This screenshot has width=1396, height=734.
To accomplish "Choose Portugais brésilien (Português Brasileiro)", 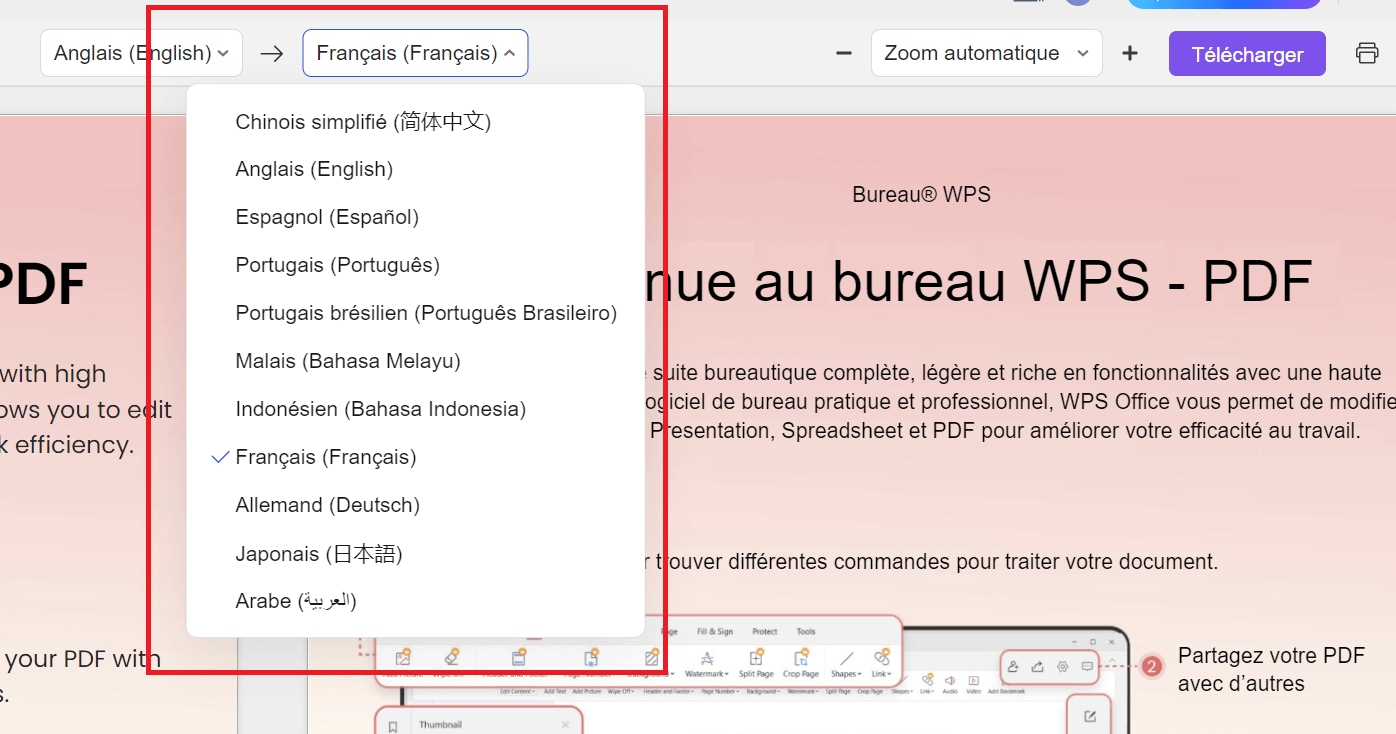I will pos(415,314).
